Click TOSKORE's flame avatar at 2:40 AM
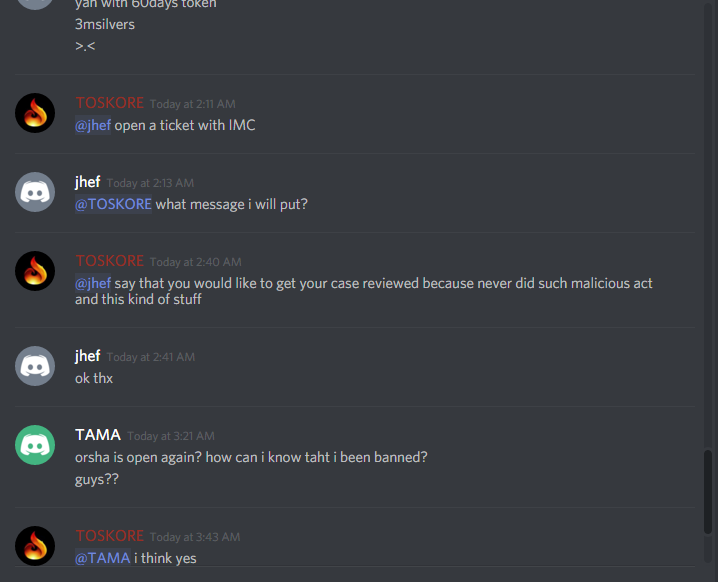This screenshot has width=718, height=582. (35, 271)
